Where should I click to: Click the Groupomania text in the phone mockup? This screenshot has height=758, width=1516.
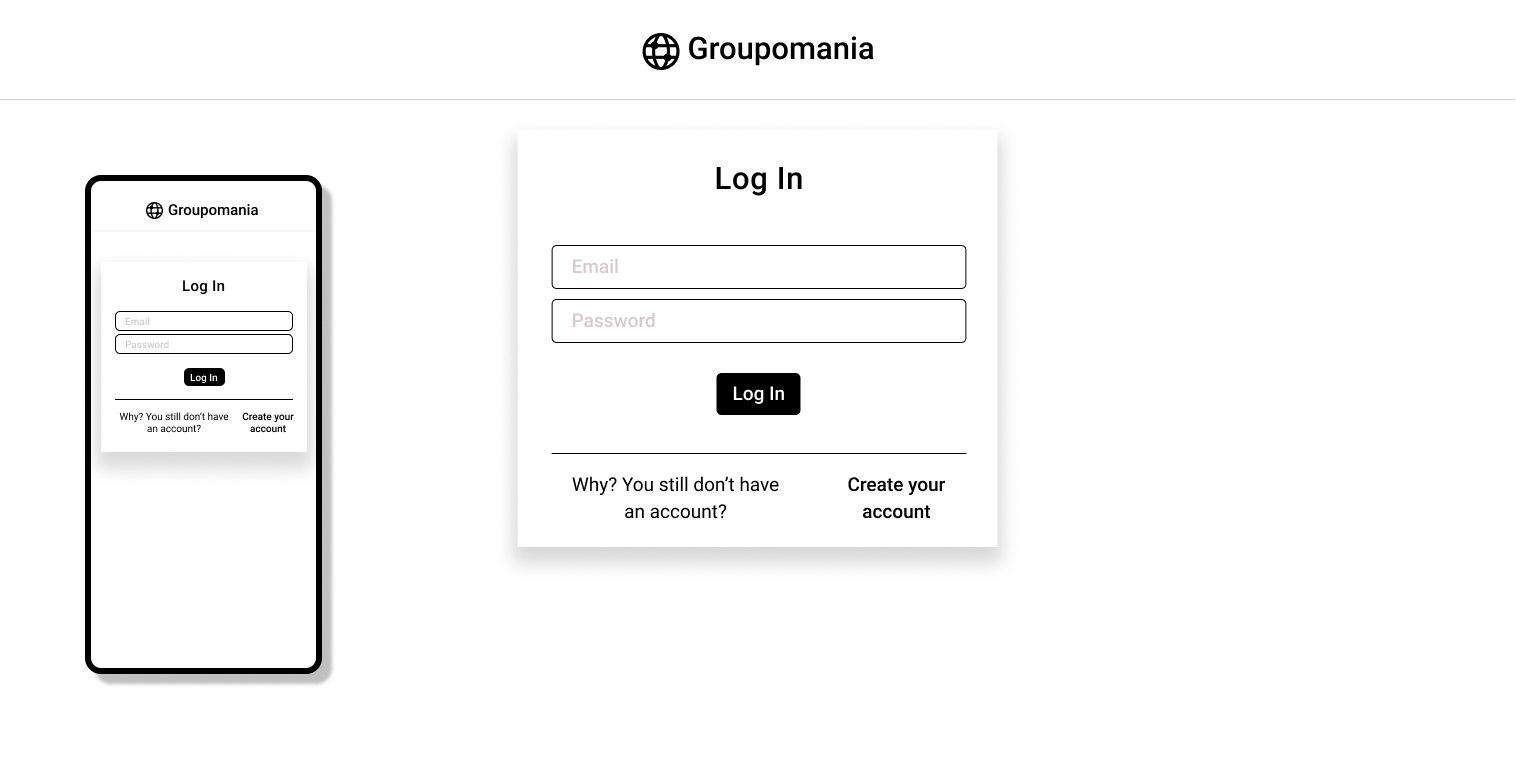pyautogui.click(x=213, y=210)
